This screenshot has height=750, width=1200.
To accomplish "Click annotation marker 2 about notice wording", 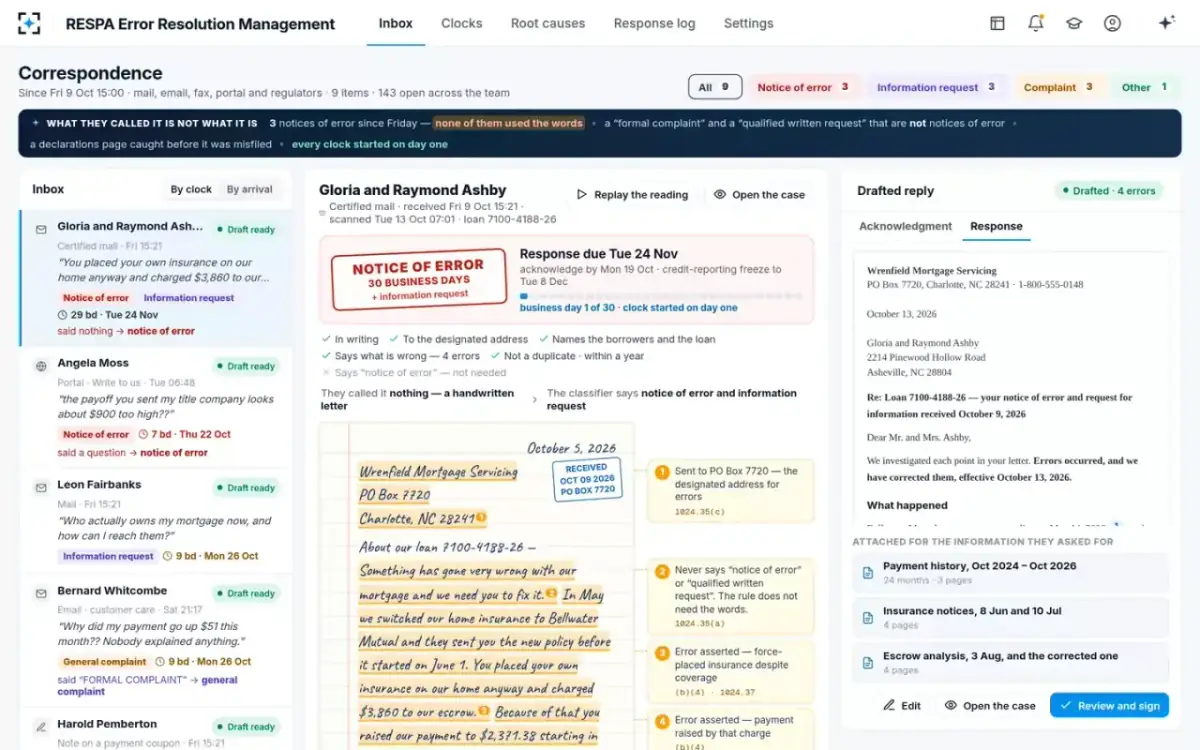I will click(x=661, y=572).
